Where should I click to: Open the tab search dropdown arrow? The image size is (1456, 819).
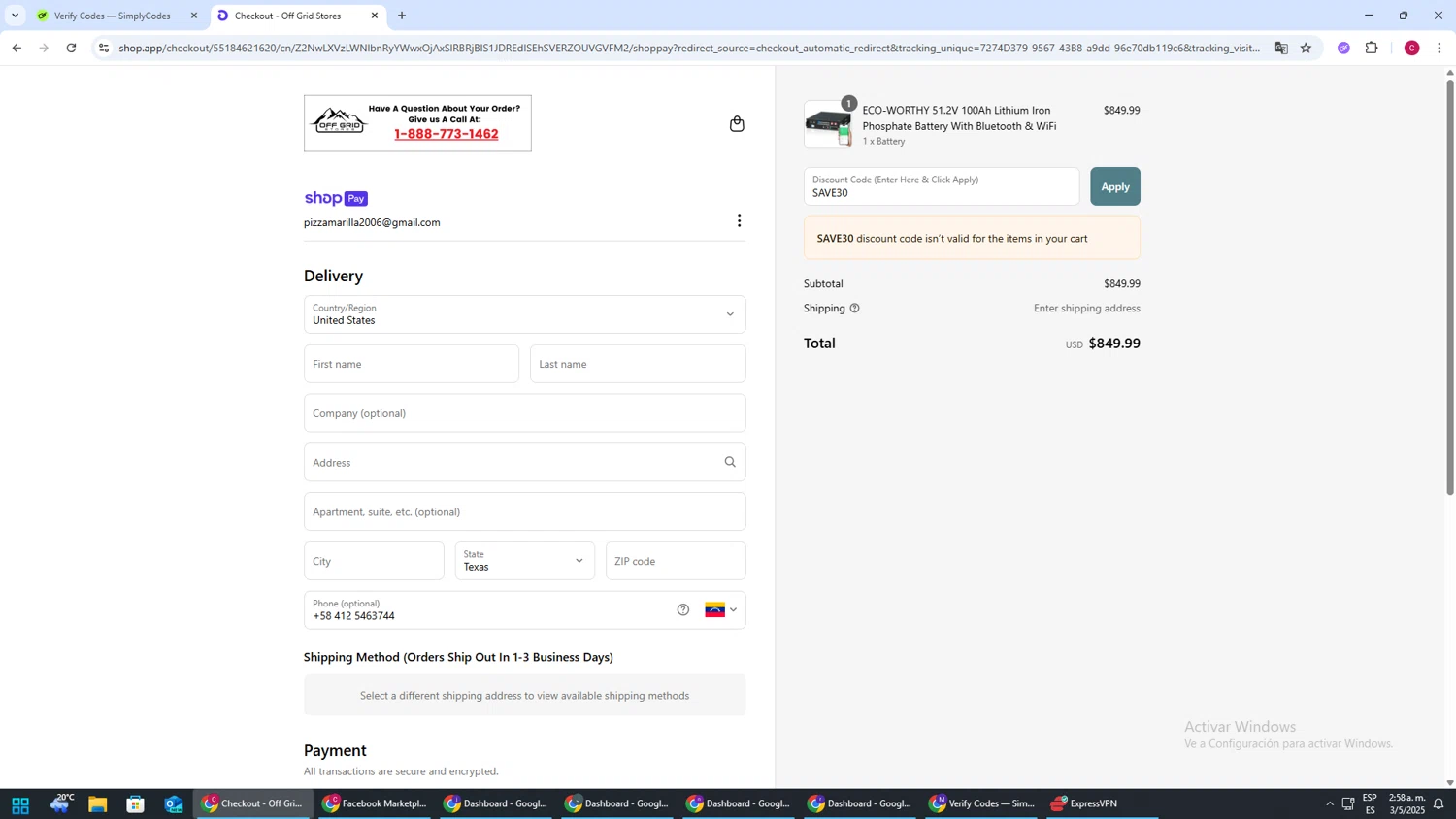15,16
